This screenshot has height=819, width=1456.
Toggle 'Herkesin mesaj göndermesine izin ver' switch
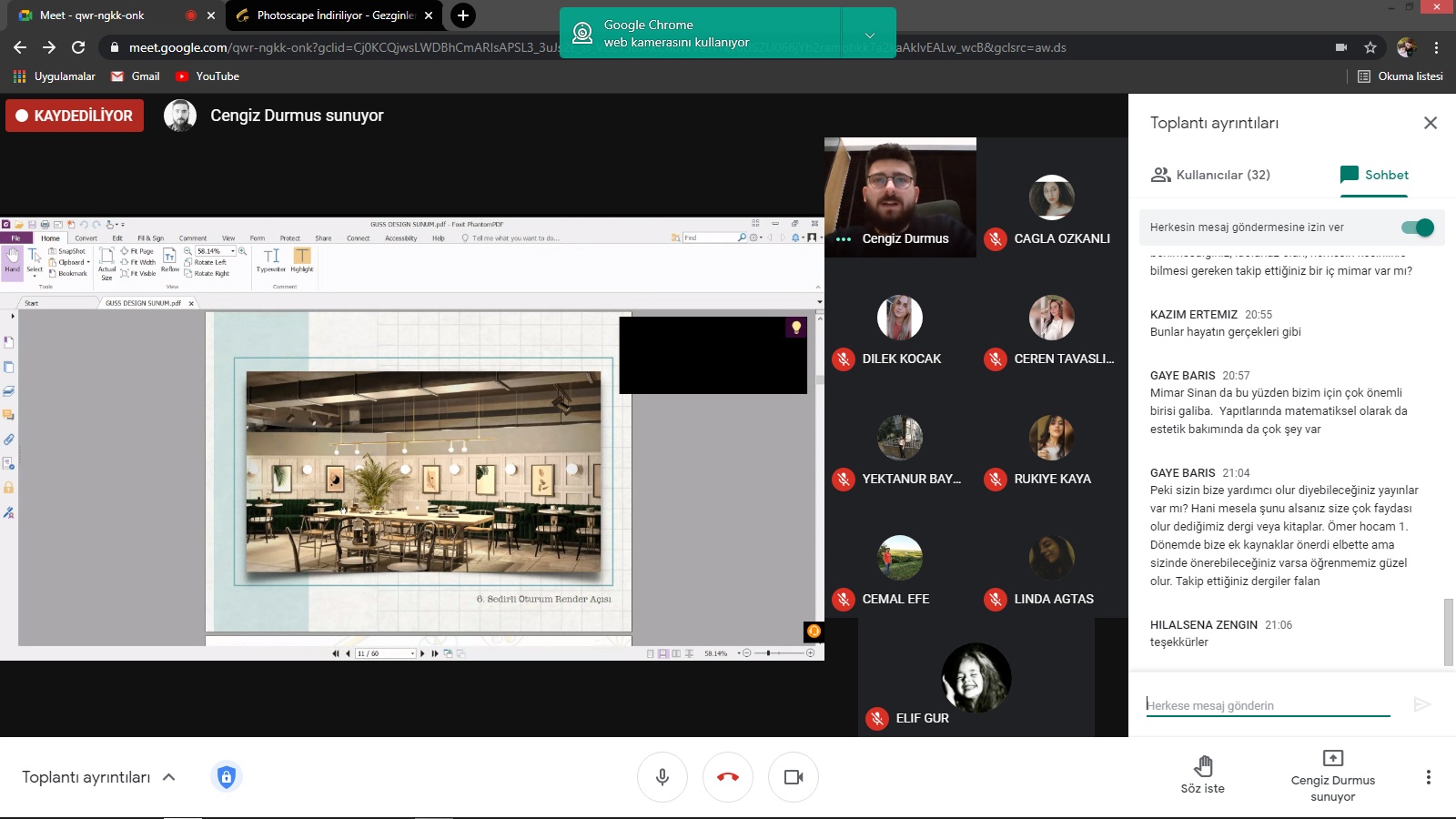point(1417,227)
